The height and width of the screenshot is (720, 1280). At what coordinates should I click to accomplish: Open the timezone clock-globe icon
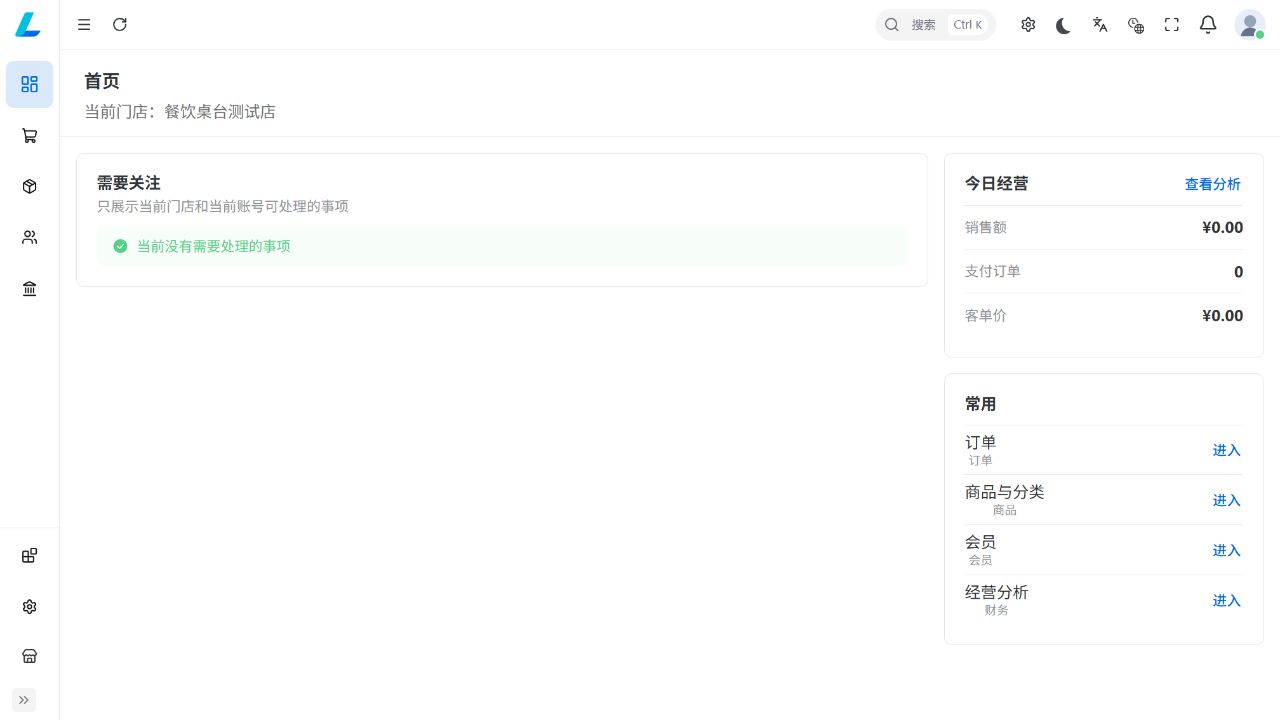click(1136, 25)
